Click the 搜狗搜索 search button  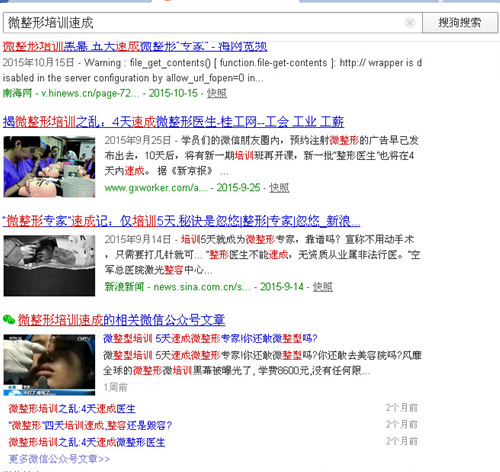pyautogui.click(x=460, y=23)
